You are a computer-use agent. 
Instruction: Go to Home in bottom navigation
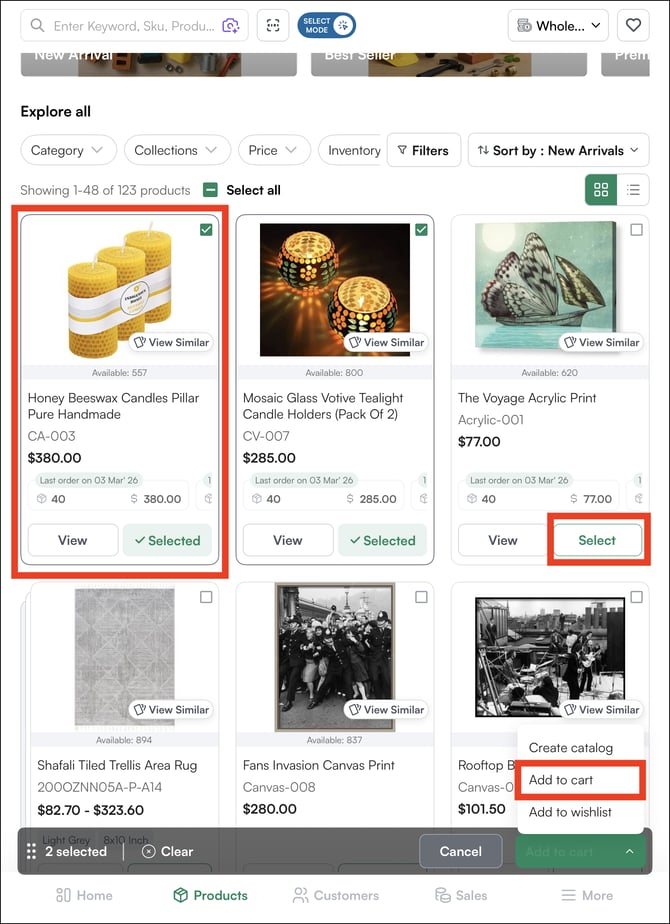click(x=84, y=895)
